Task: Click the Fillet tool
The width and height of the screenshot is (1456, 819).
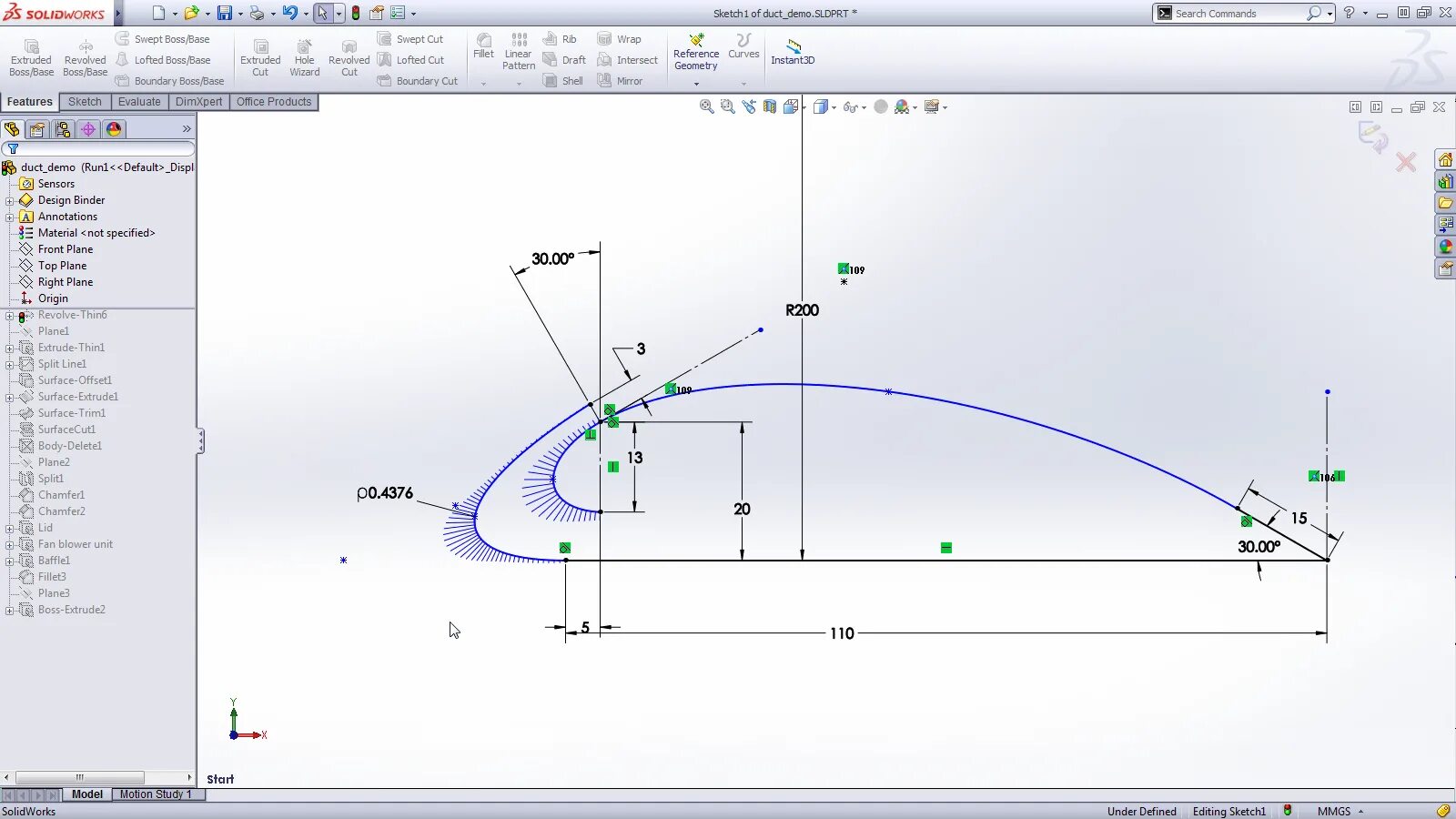Action: point(483,46)
